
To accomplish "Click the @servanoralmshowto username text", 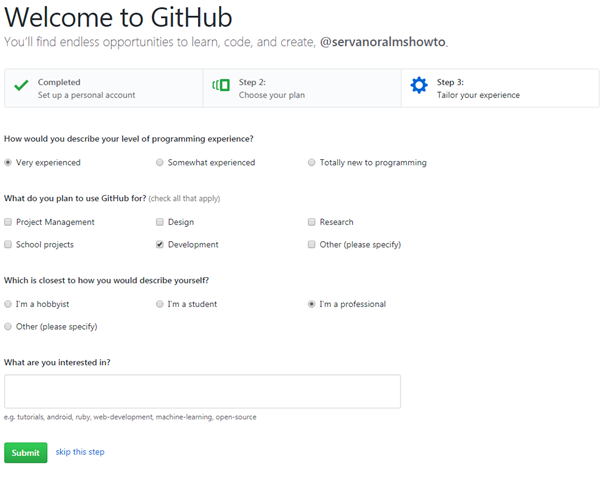I will 382,42.
